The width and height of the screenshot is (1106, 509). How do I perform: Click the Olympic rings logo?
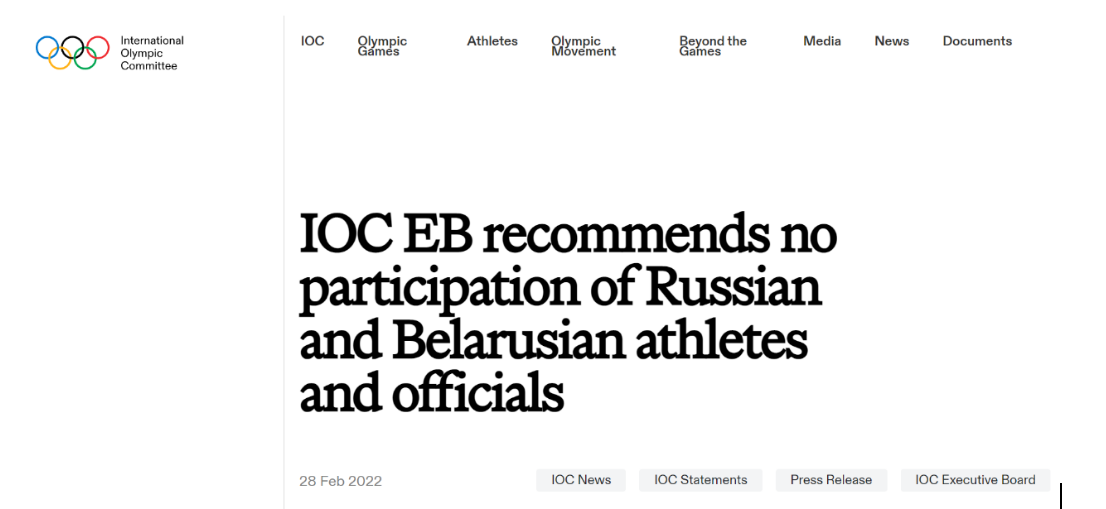(73, 53)
